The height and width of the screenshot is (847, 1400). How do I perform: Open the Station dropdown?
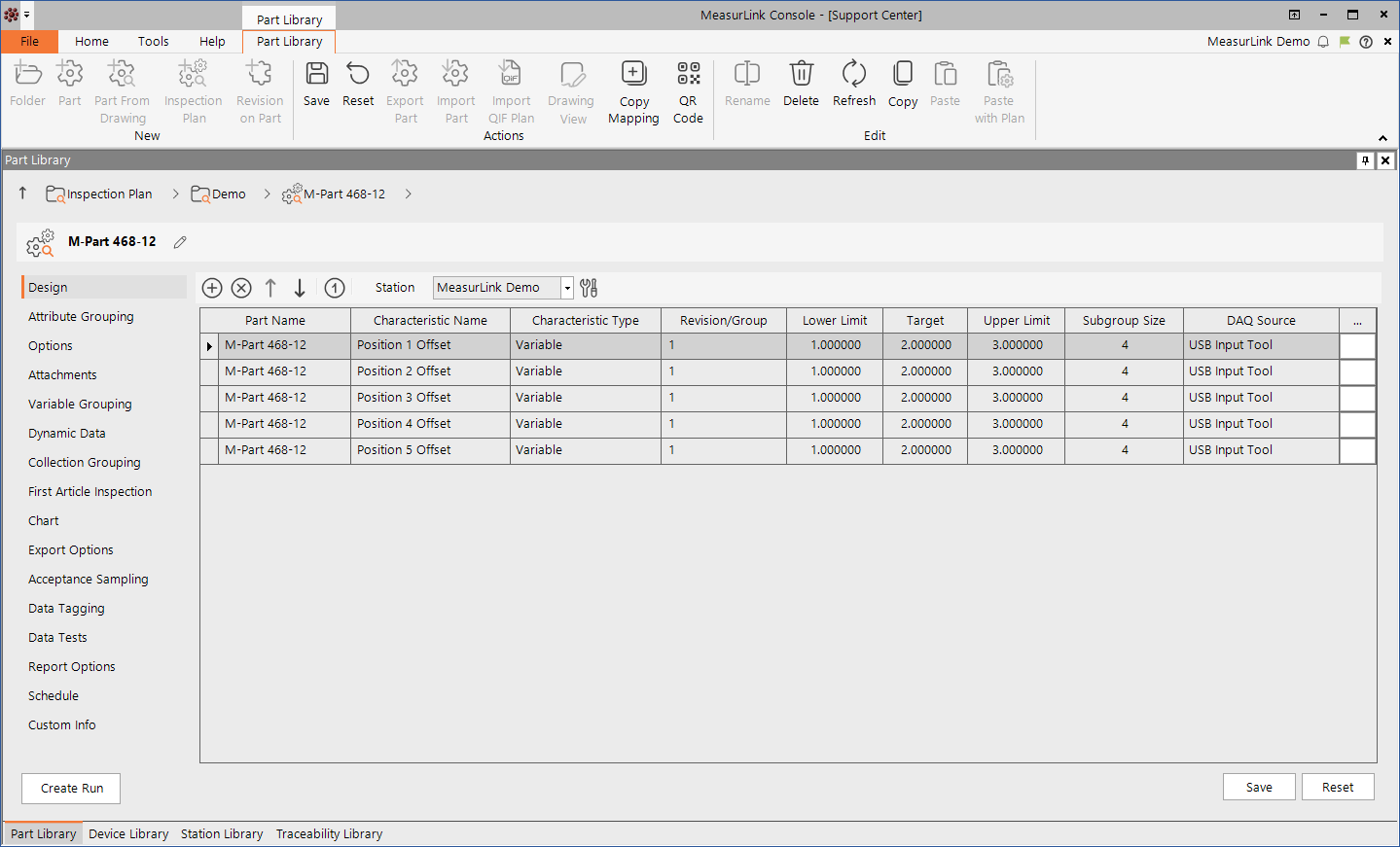pos(567,288)
